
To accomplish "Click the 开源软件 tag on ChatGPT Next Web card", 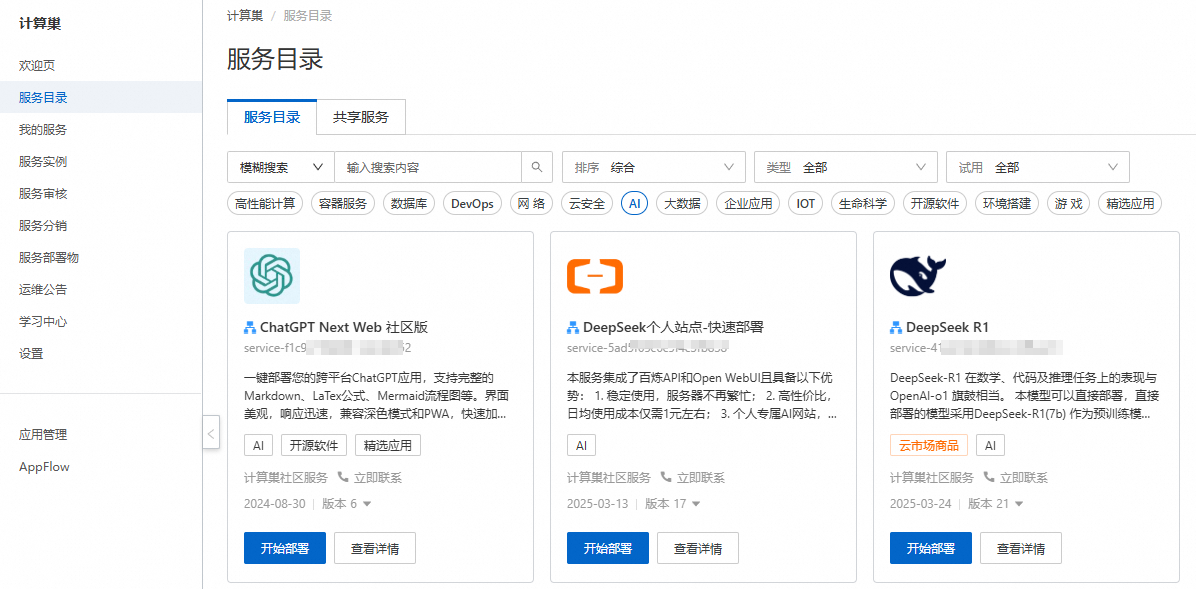I will click(314, 446).
